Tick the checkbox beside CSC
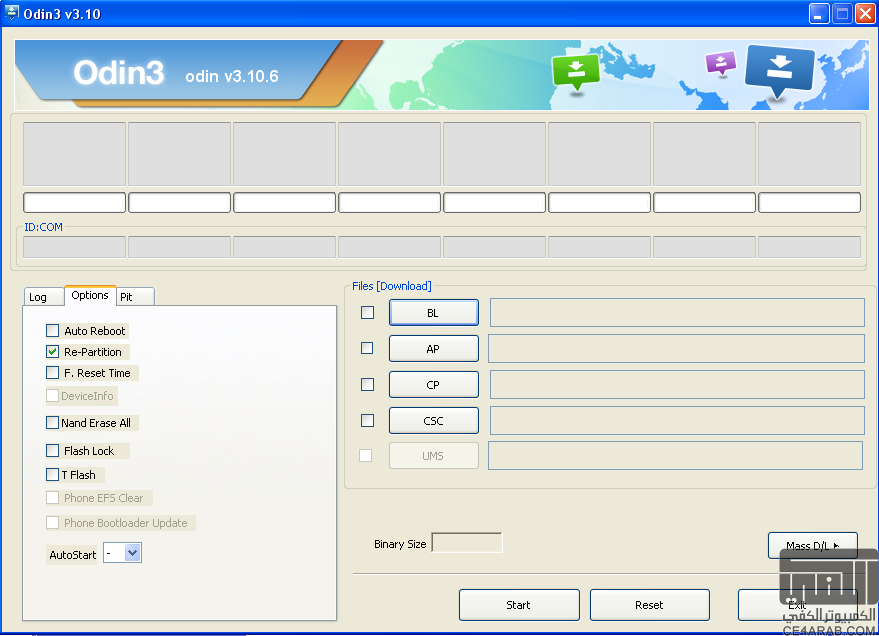Screen dimensions: 879x636 (367, 420)
